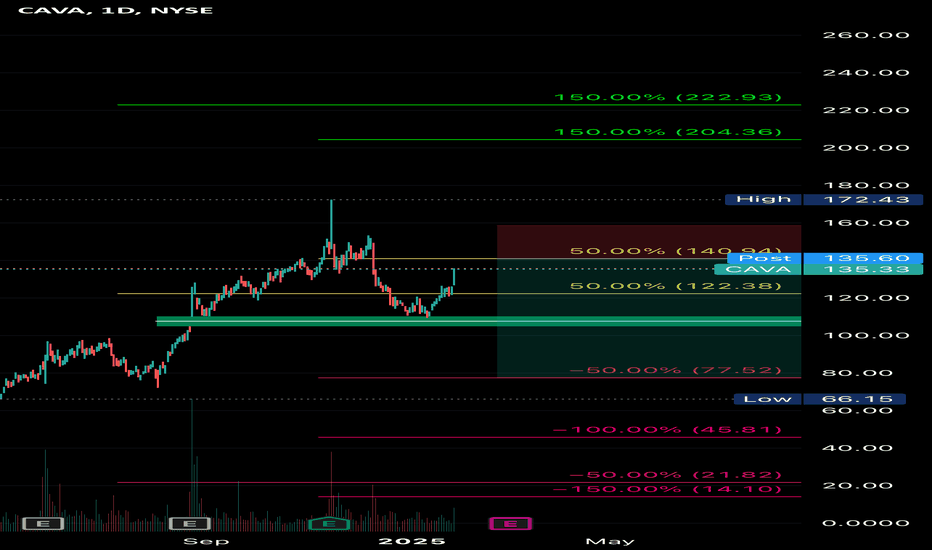Click the teal "CAVA" symbol price label

(x=758, y=269)
